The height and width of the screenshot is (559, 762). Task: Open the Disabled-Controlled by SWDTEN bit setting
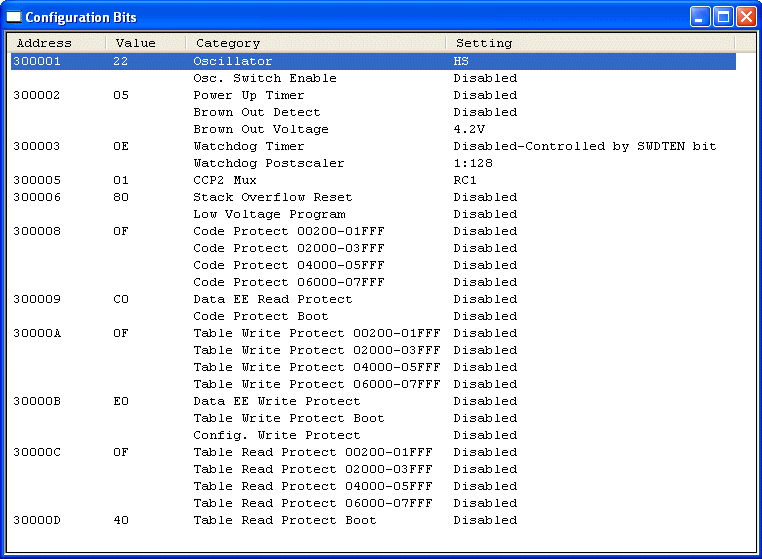coord(585,146)
